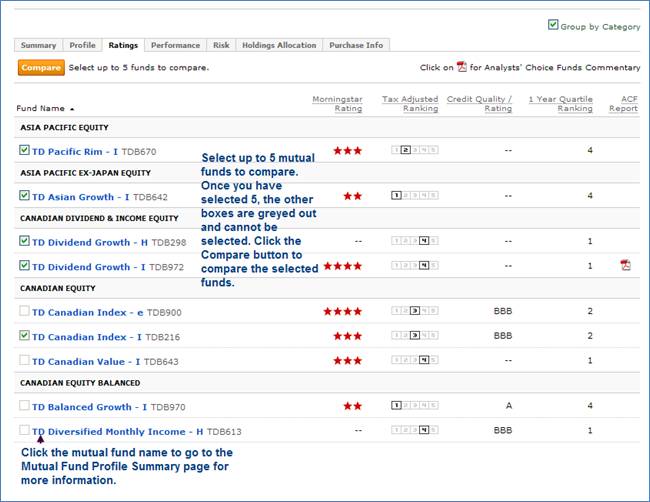Open the Purchase Info tab
The image size is (650, 502).
[356, 45]
